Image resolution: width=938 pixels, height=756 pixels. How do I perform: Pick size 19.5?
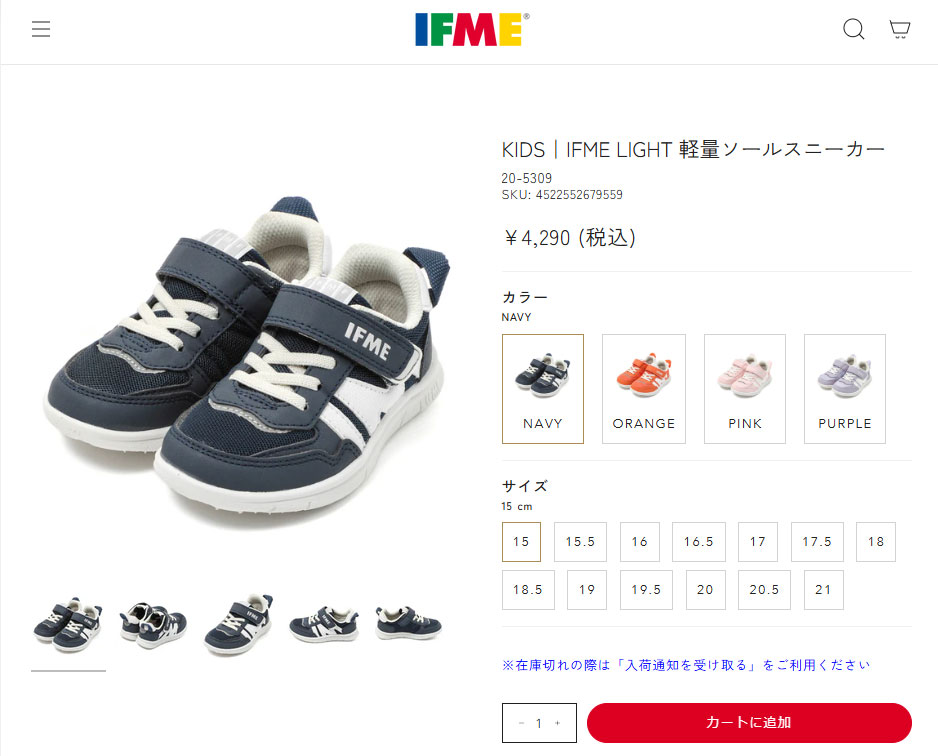point(646,590)
